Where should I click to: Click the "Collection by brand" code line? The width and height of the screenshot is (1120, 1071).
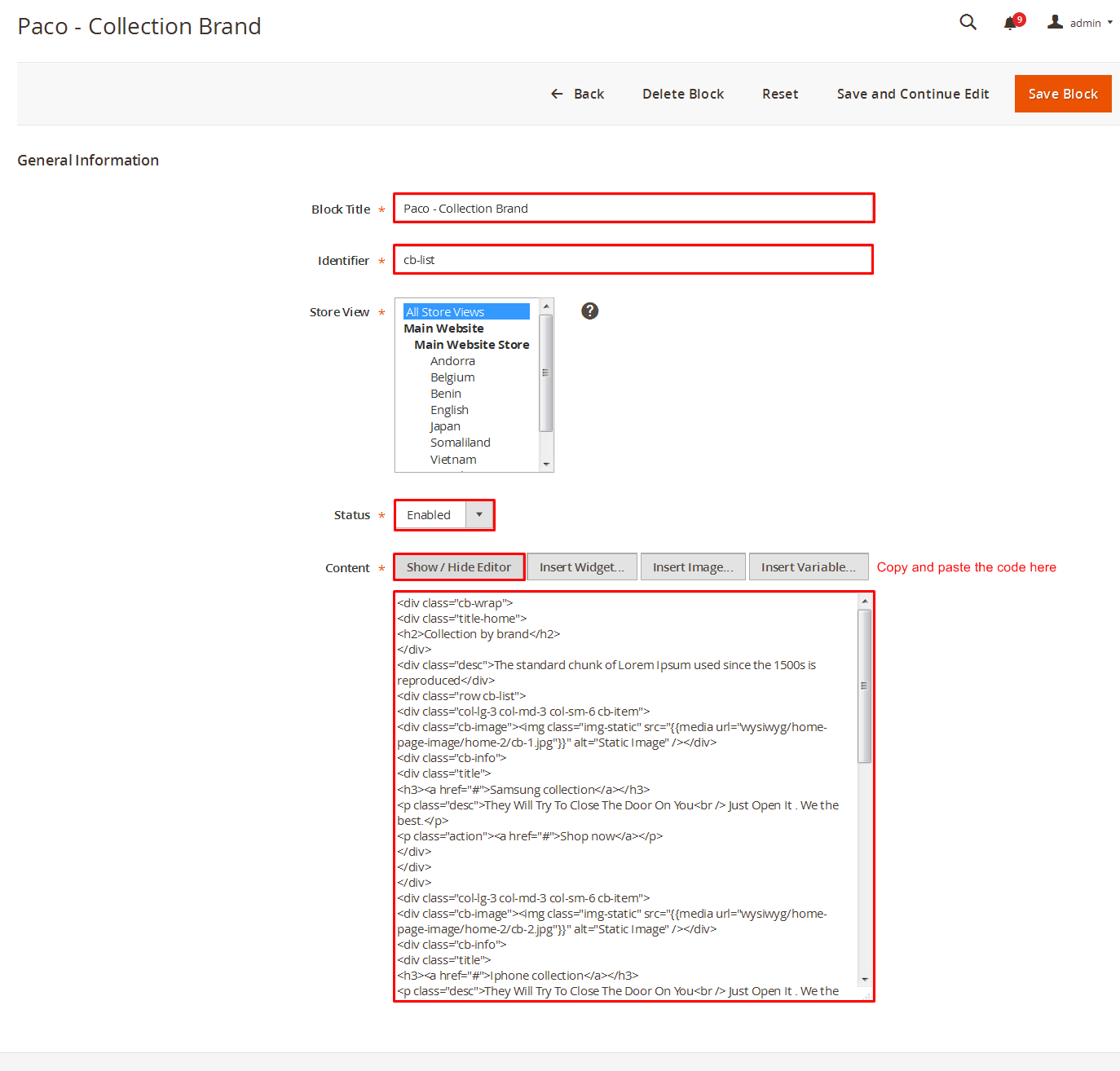(478, 634)
